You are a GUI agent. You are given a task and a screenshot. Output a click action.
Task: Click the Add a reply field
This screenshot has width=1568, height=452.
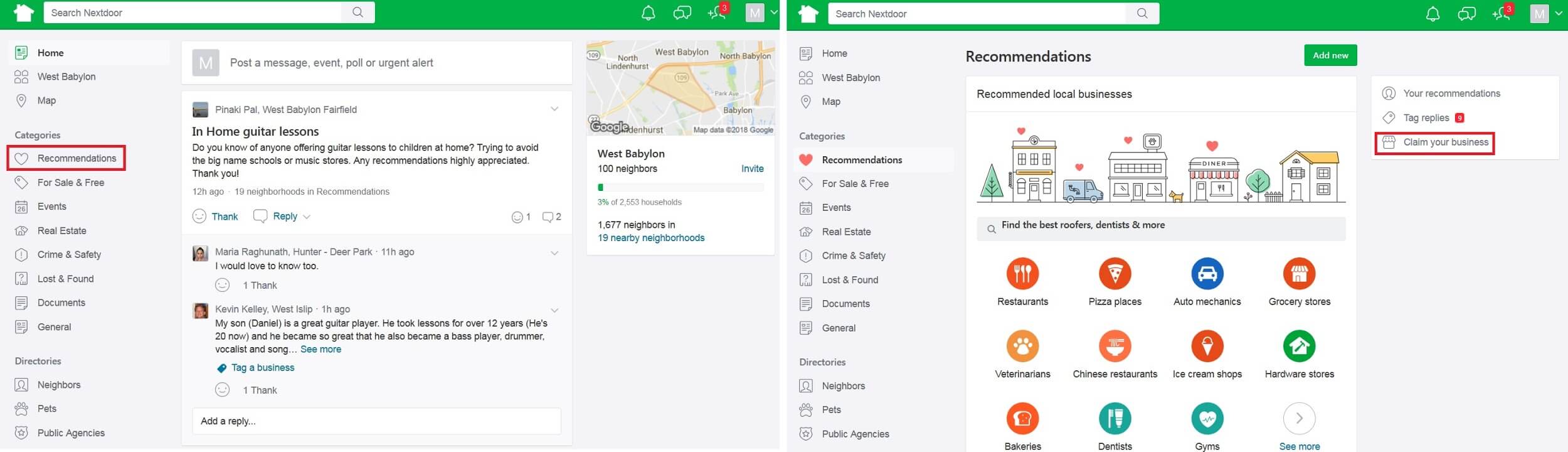(x=376, y=421)
